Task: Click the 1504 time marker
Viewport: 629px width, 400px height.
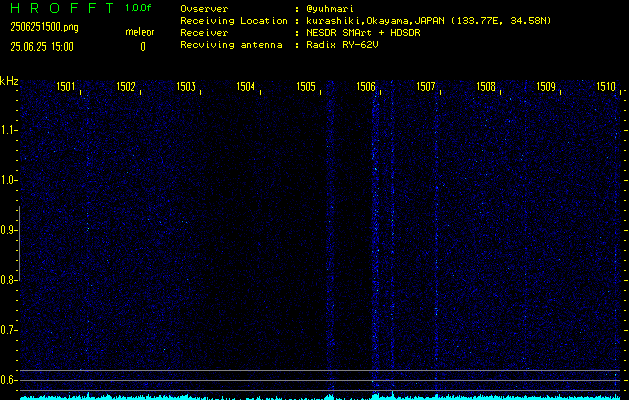Action: tap(246, 87)
